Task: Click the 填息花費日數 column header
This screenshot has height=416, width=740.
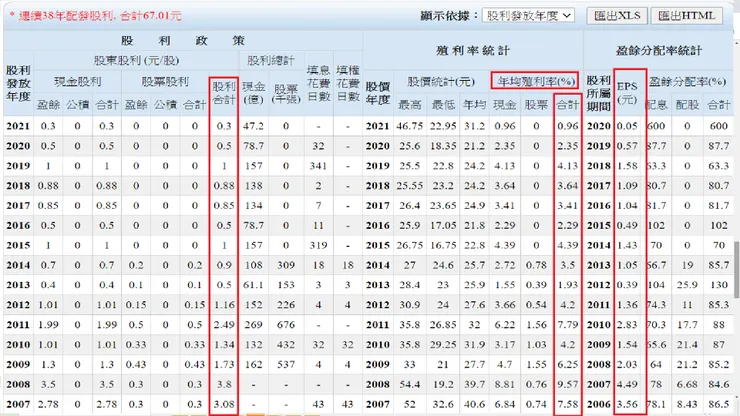Action: (318, 83)
